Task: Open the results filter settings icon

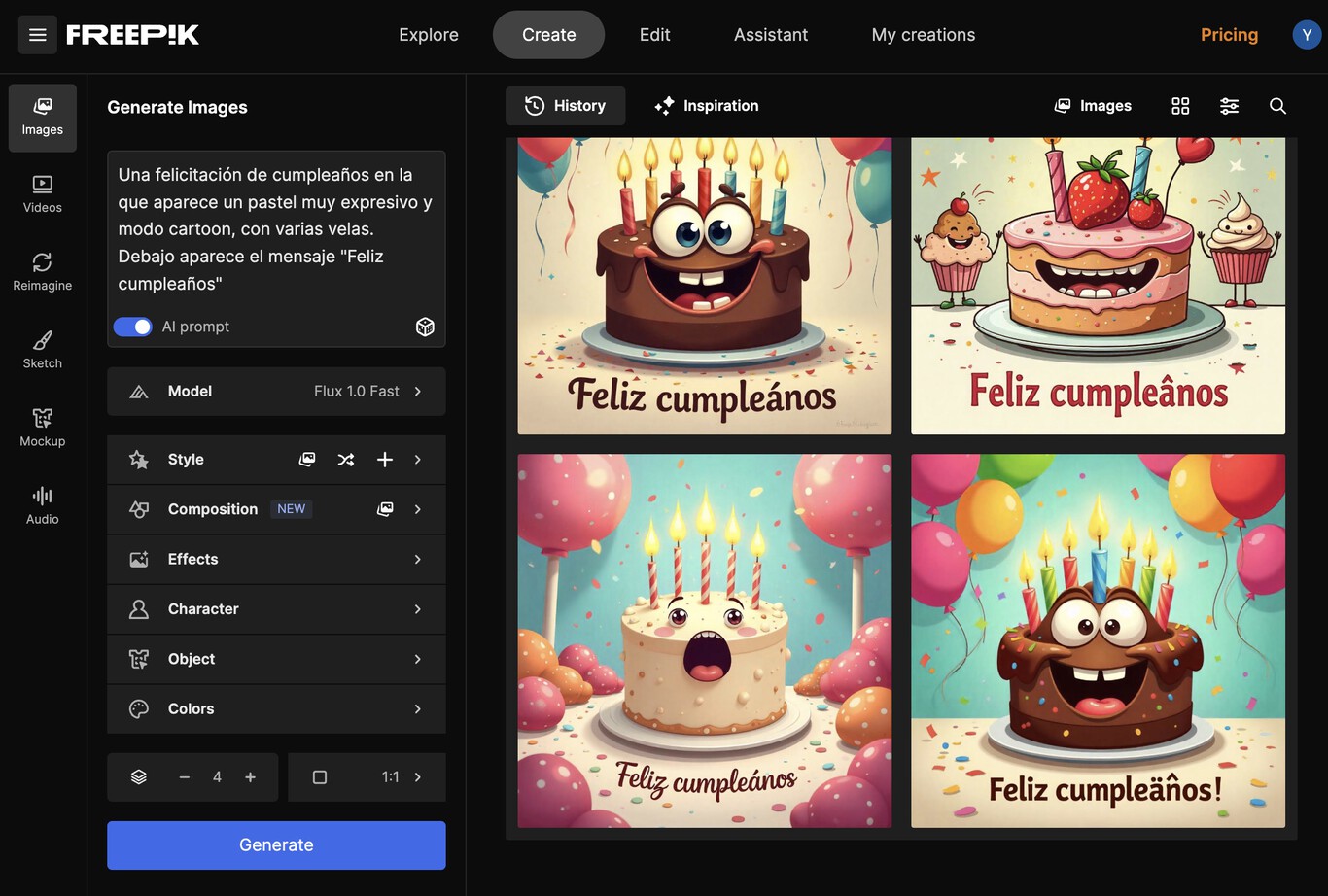Action: (1229, 106)
